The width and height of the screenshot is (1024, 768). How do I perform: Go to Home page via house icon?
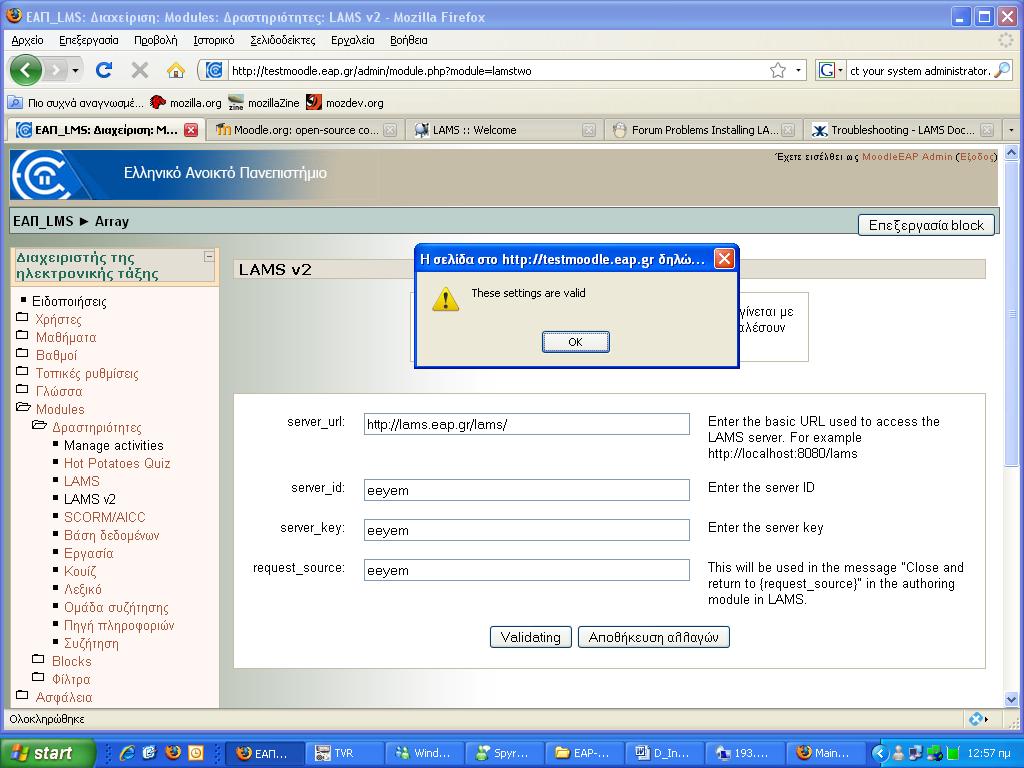(x=176, y=70)
